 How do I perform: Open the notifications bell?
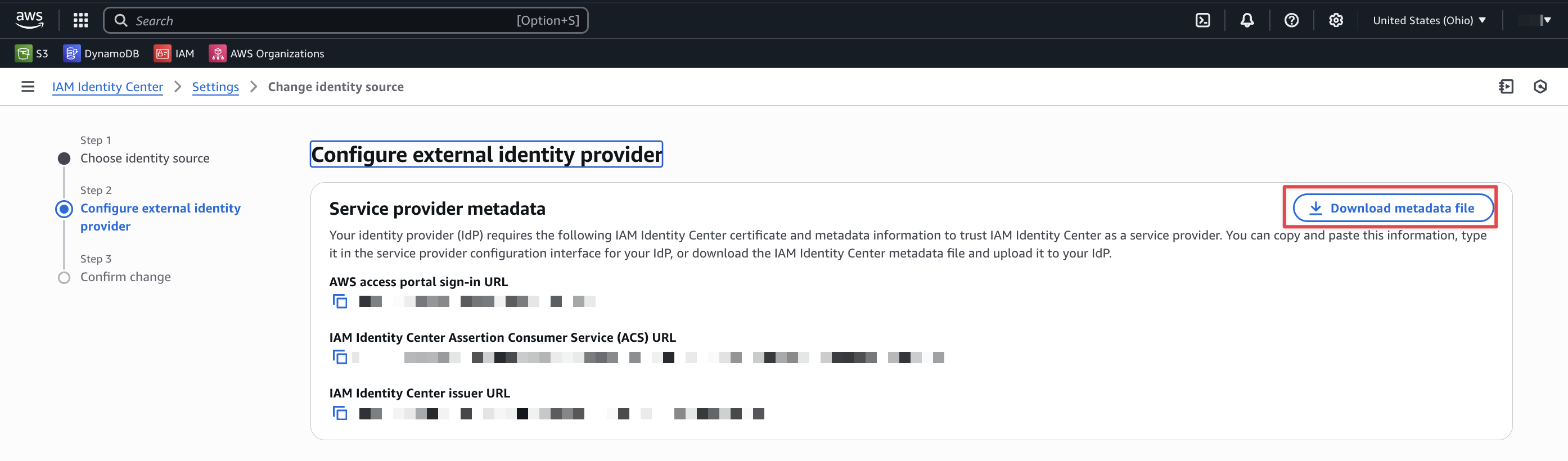click(1247, 20)
